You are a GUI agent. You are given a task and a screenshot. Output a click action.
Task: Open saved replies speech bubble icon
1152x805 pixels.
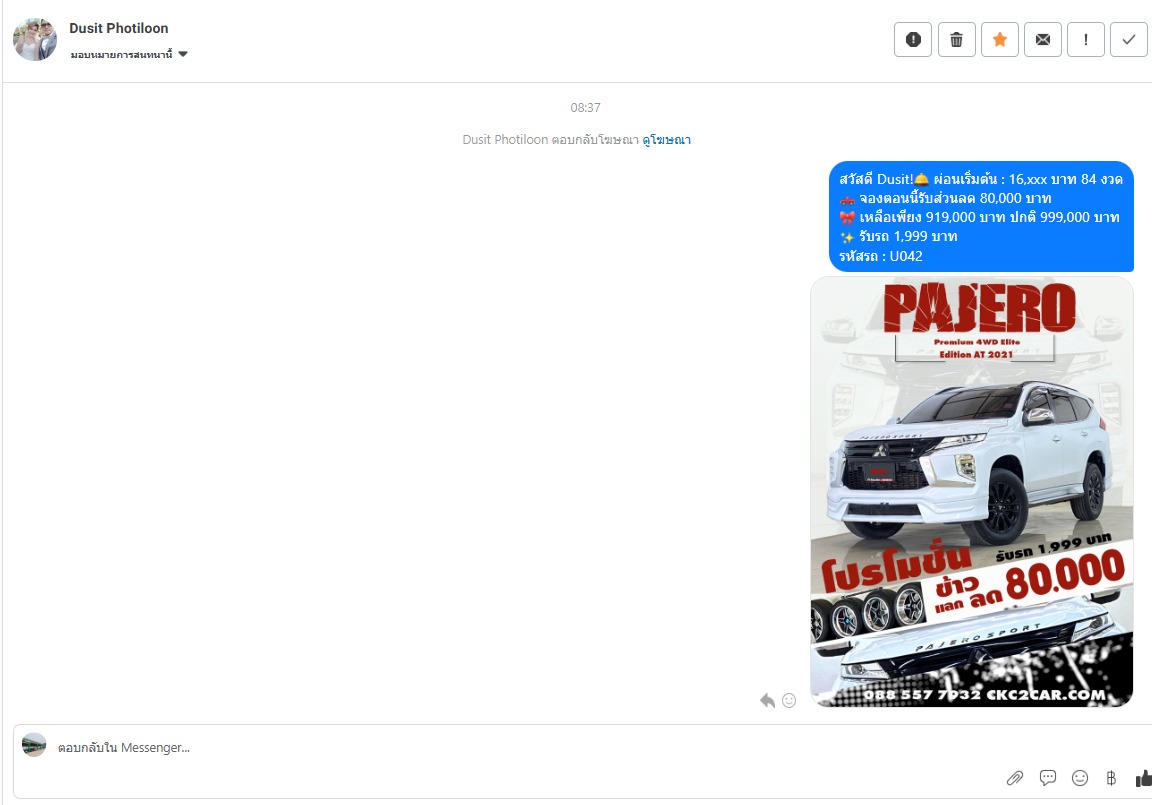tap(1048, 778)
